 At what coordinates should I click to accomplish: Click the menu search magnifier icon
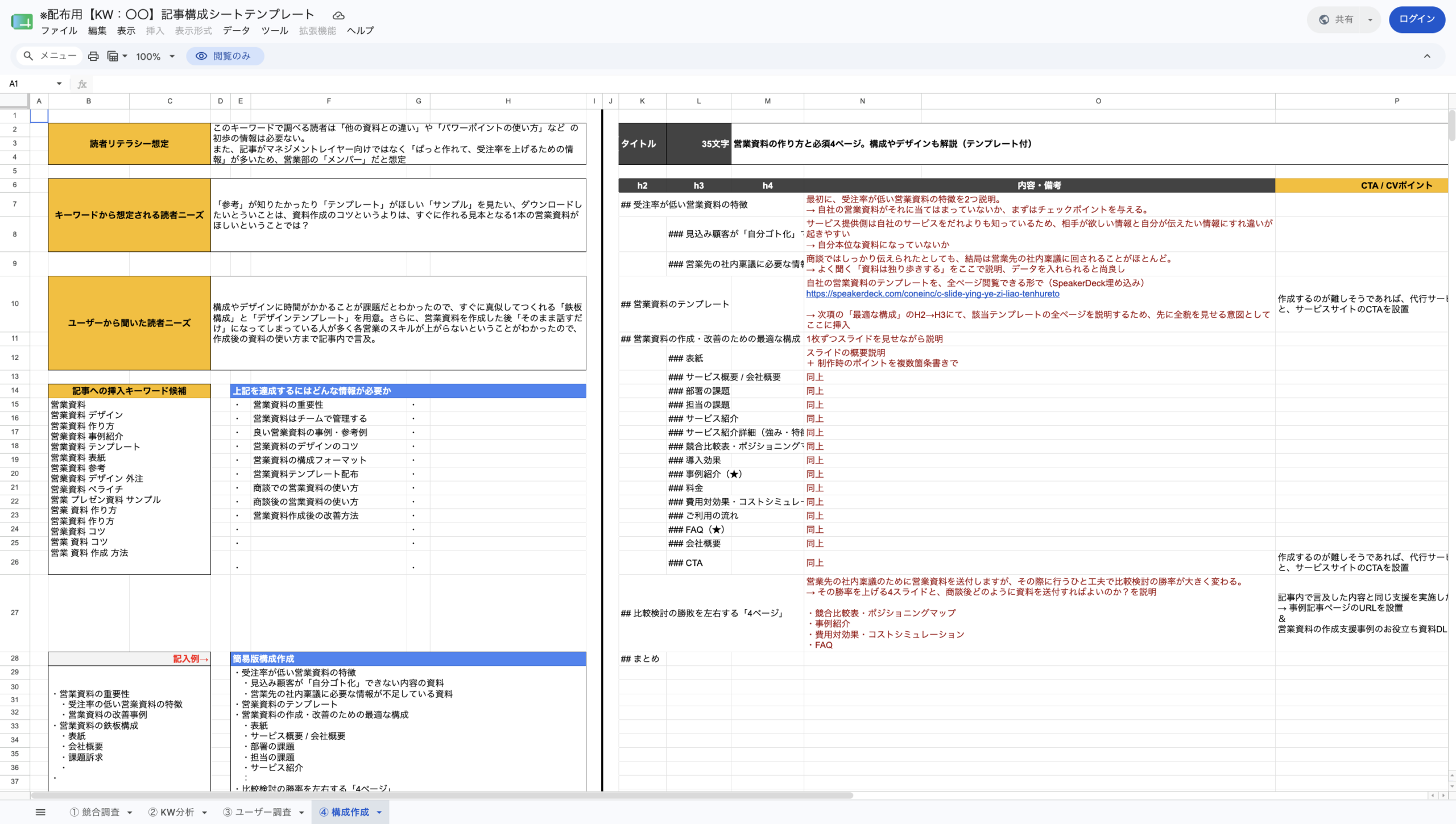28,56
